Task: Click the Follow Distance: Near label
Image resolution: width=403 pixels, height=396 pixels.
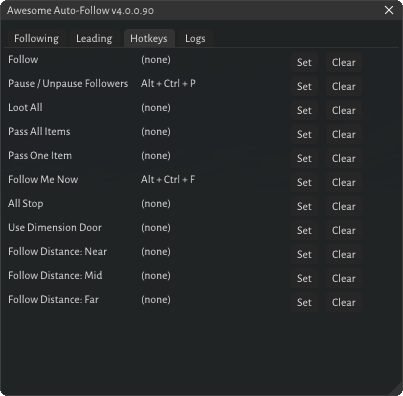Action: 58,251
